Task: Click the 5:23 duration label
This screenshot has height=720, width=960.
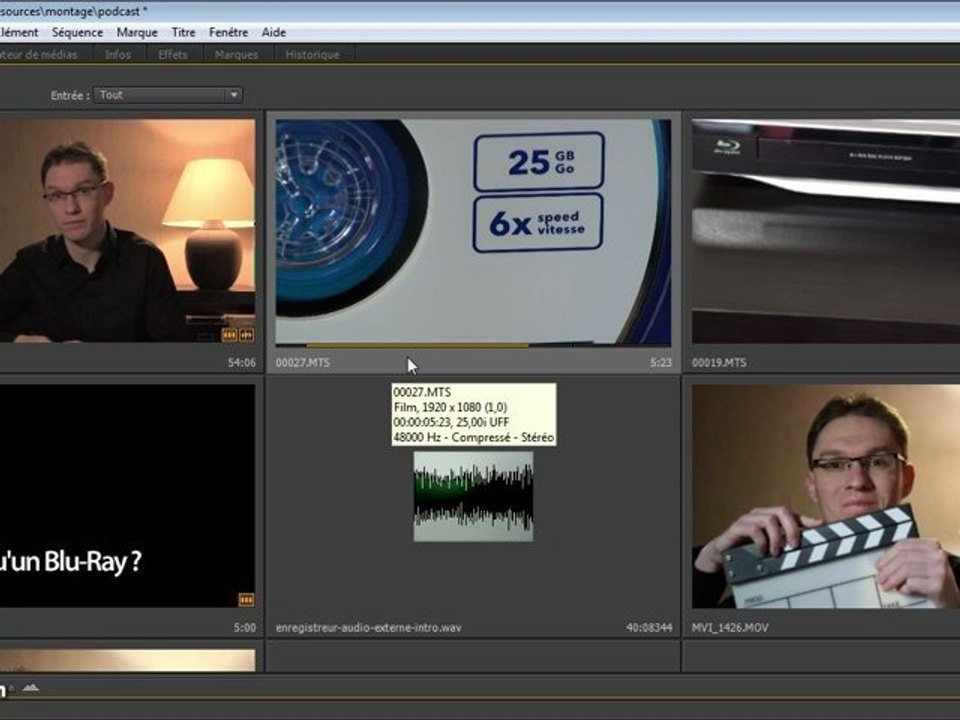Action: click(x=661, y=362)
